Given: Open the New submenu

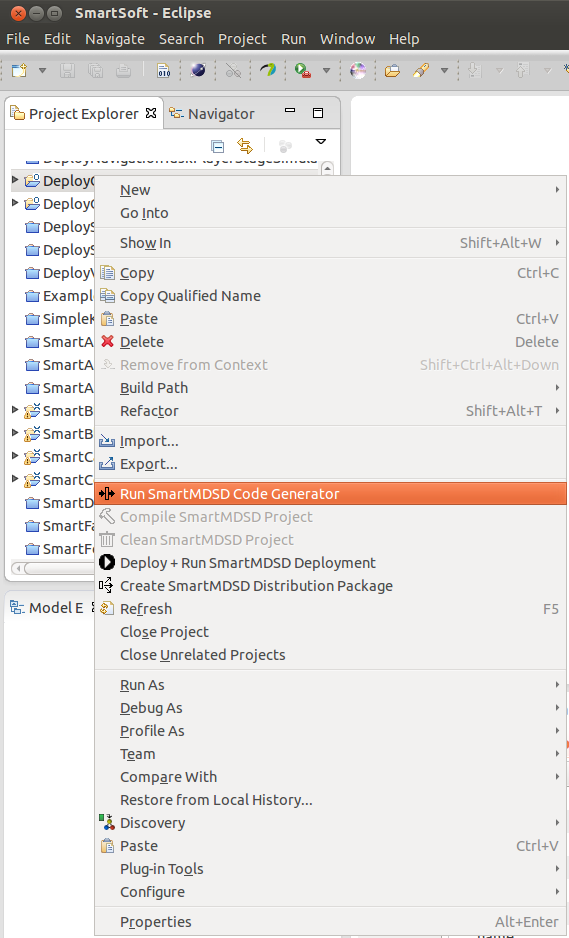Looking at the screenshot, I should (330, 190).
